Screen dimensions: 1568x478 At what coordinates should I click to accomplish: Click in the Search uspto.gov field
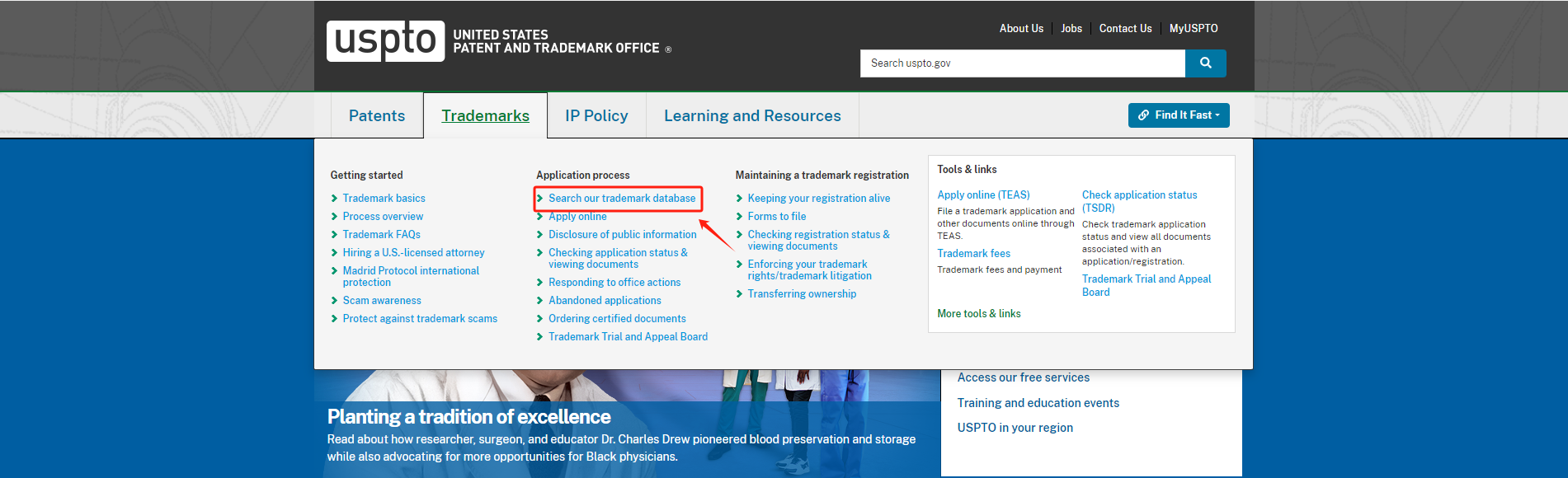(x=1023, y=63)
